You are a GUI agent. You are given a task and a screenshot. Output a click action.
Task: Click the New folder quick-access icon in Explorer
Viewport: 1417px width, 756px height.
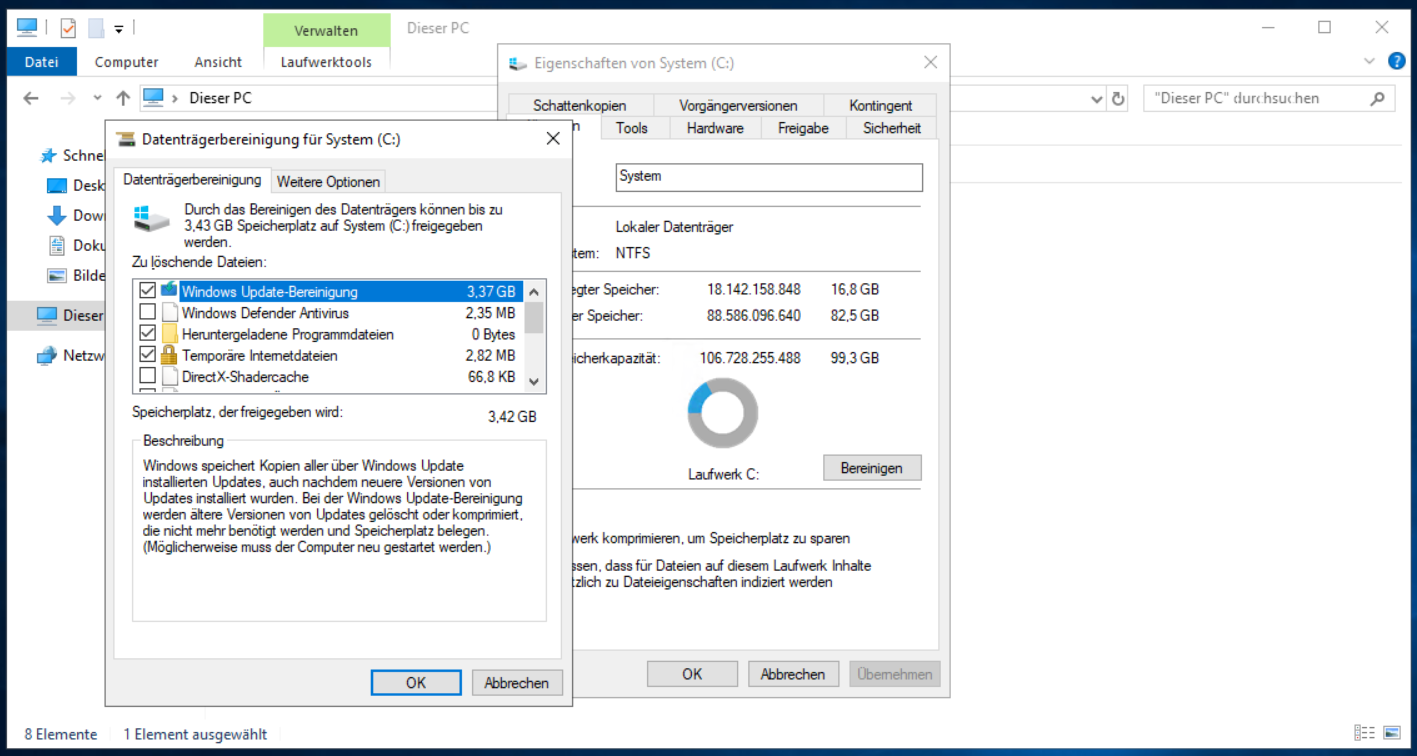(x=96, y=28)
